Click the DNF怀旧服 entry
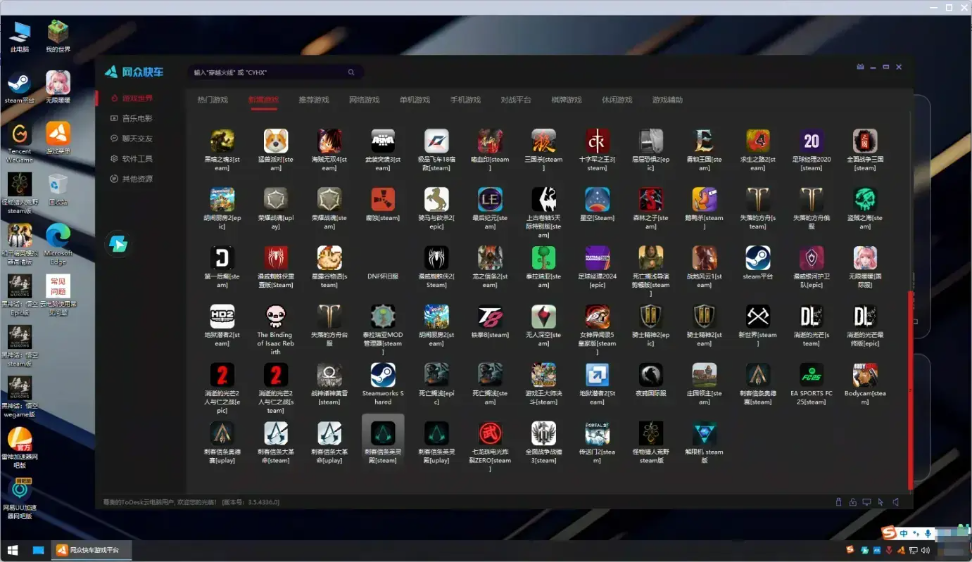The width and height of the screenshot is (972, 562). click(x=383, y=276)
